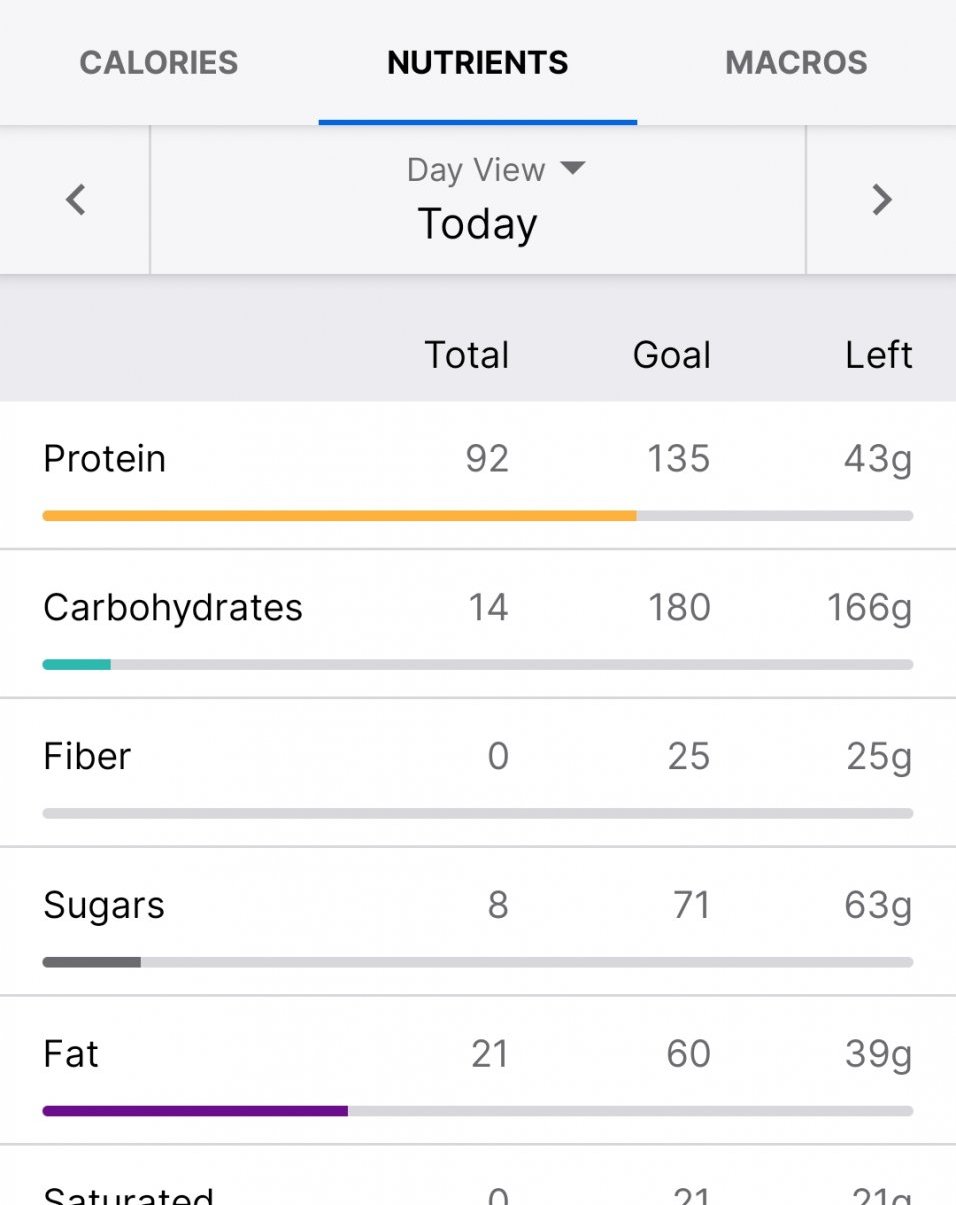
Task: Select the Nutrients tab
Action: (477, 63)
